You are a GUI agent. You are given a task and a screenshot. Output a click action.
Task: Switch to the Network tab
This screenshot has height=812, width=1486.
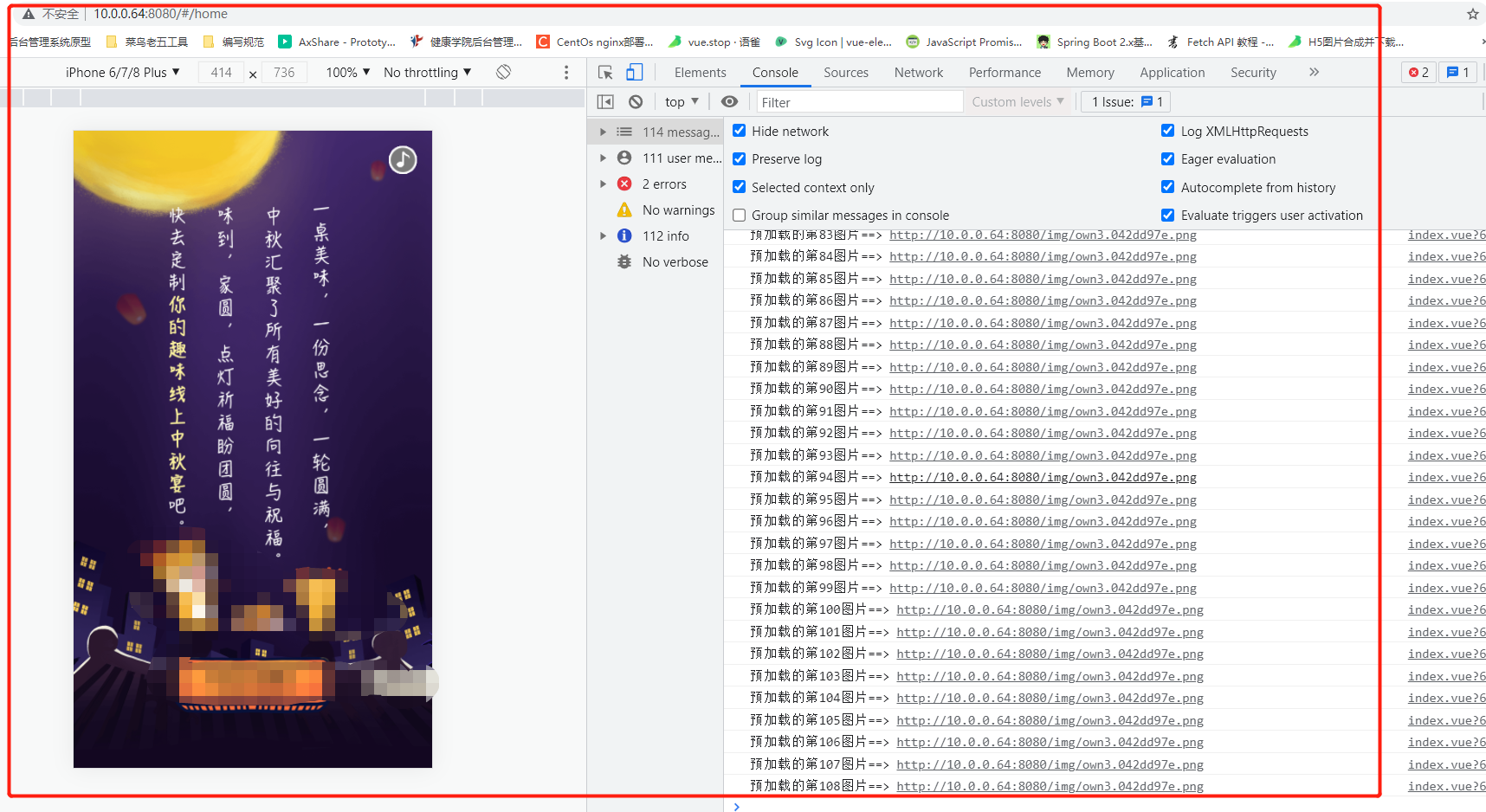coord(918,72)
